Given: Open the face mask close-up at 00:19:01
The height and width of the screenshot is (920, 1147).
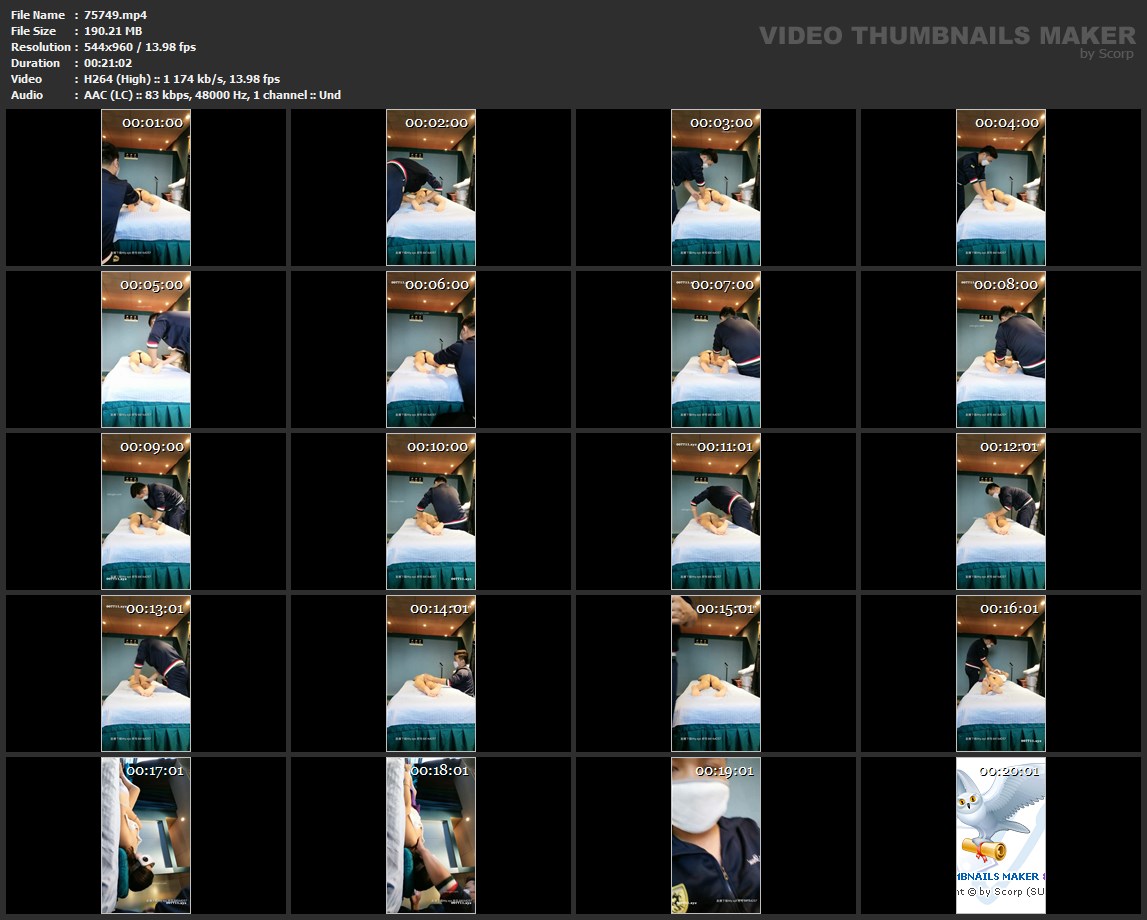Looking at the screenshot, I should [716, 835].
